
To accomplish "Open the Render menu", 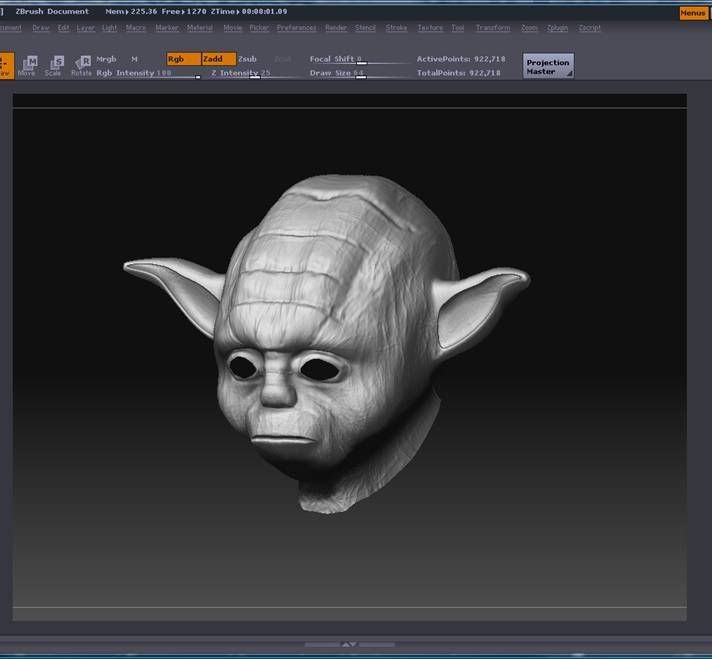I will (x=336, y=28).
